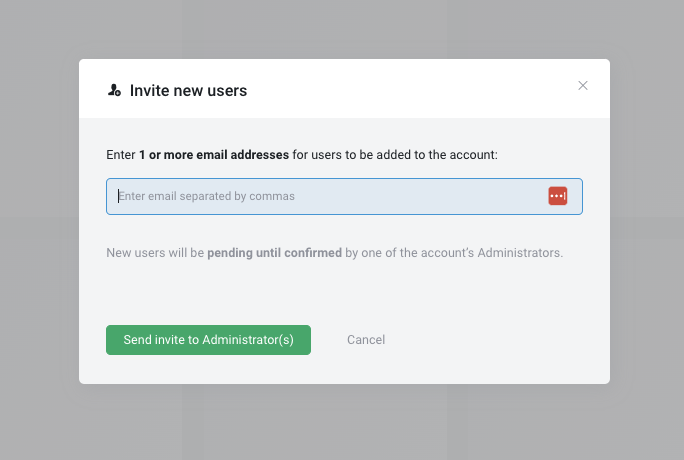684x460 pixels.
Task: Click the dimmed overlay below the dialog
Action: [342, 422]
